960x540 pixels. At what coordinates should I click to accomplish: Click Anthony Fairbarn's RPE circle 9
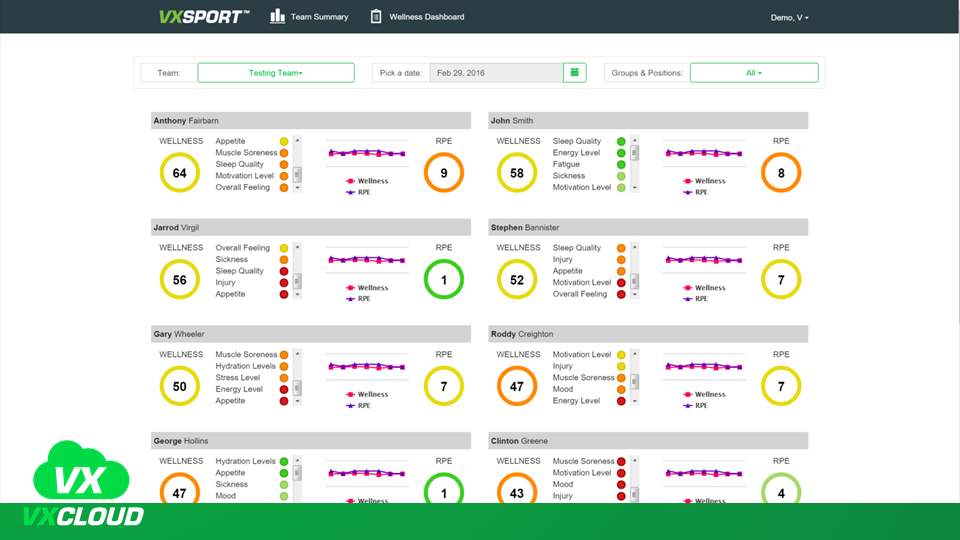(444, 173)
